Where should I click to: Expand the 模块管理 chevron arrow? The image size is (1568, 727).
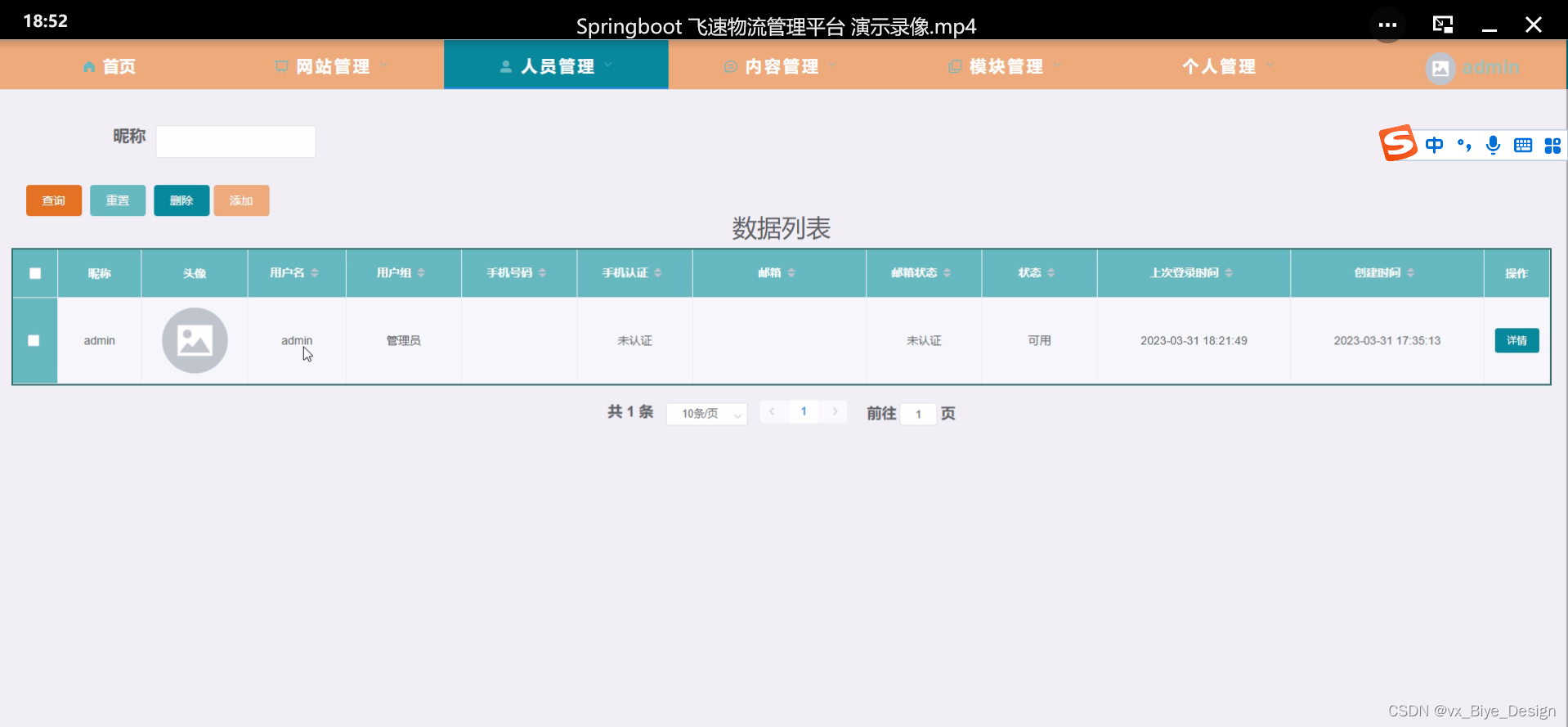tap(1057, 65)
